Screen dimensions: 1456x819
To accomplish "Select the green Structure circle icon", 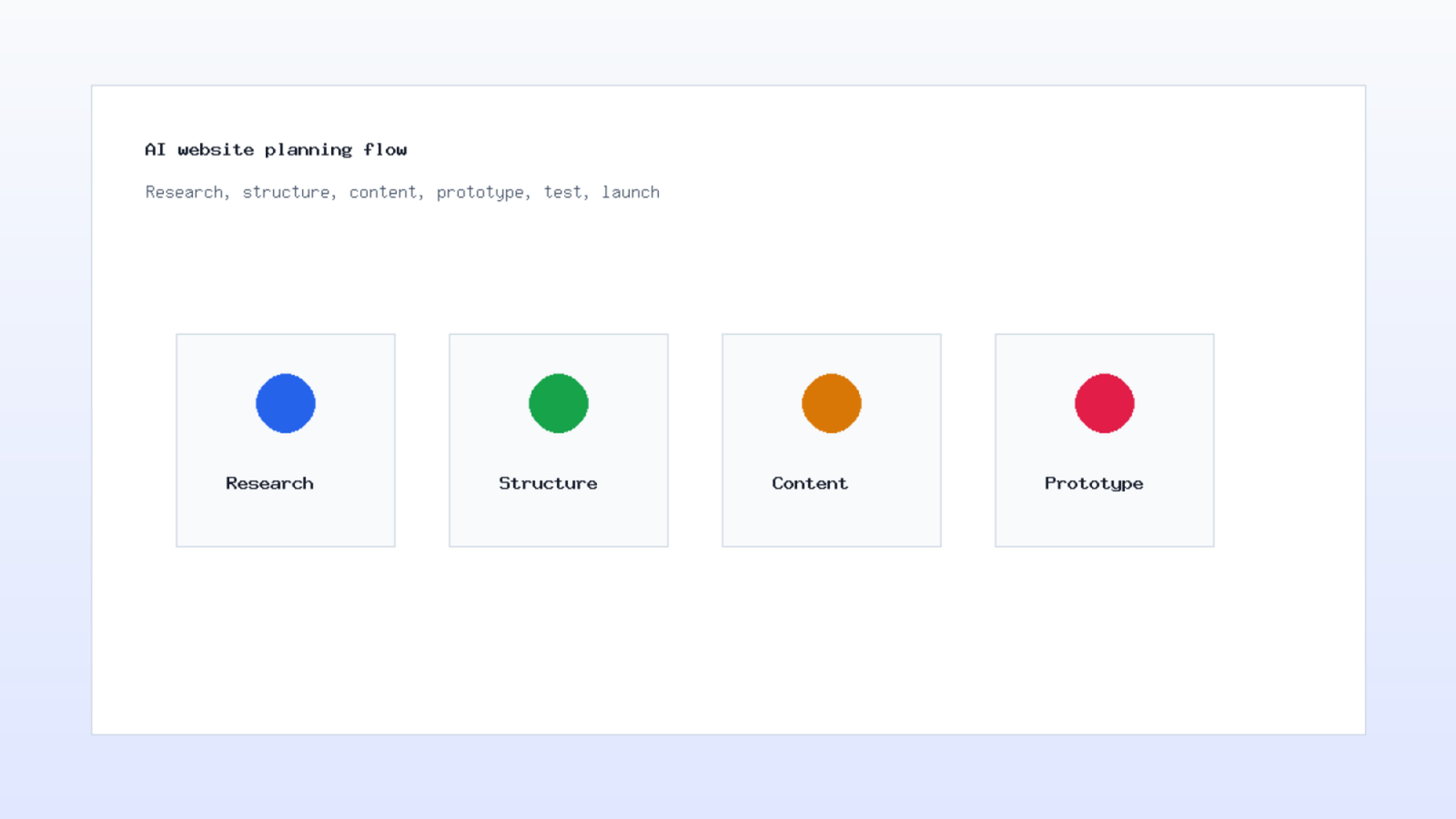I will point(559,403).
